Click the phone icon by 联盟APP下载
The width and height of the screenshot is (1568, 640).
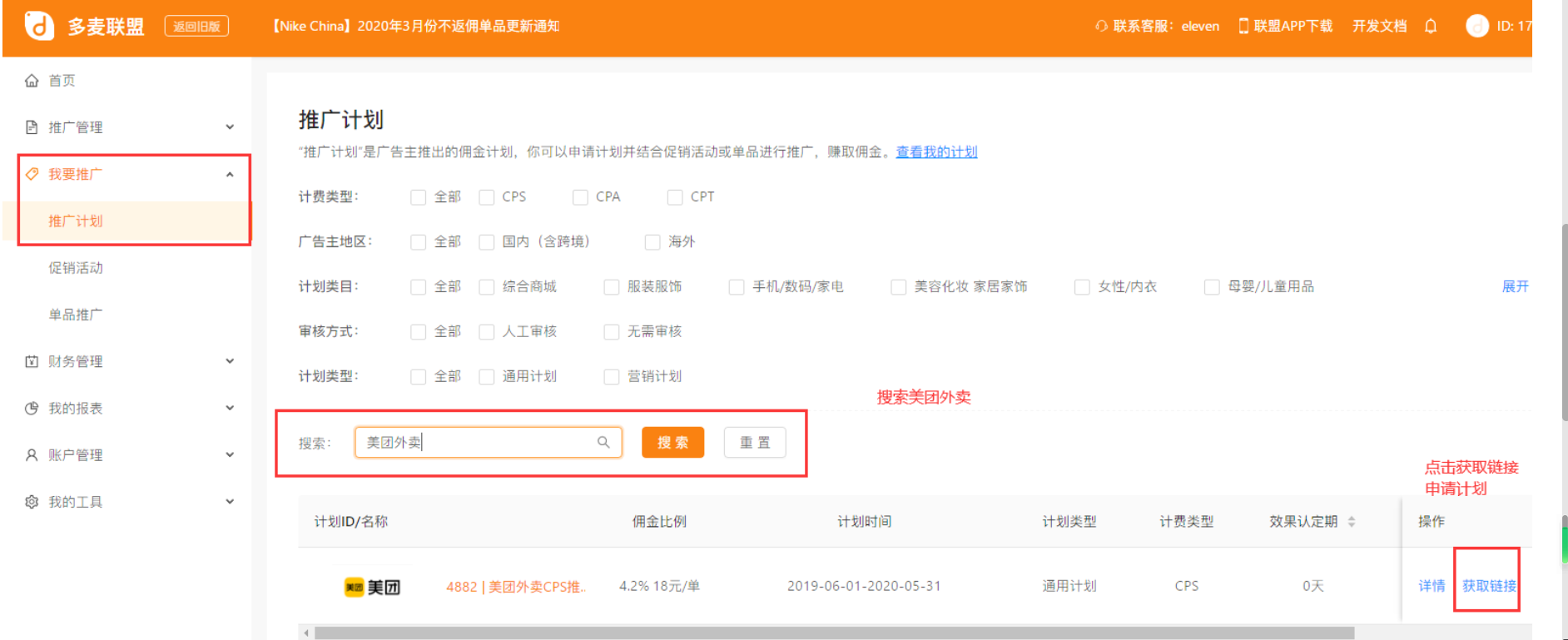point(1243,26)
